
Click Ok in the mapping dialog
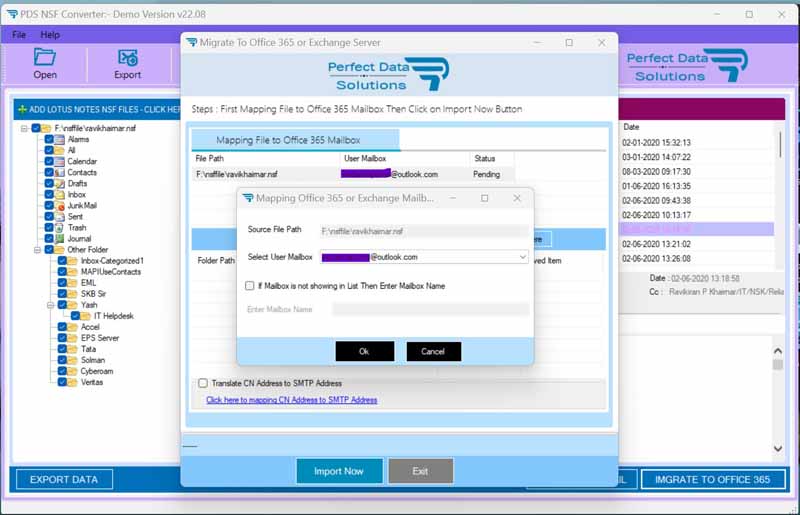coord(364,351)
